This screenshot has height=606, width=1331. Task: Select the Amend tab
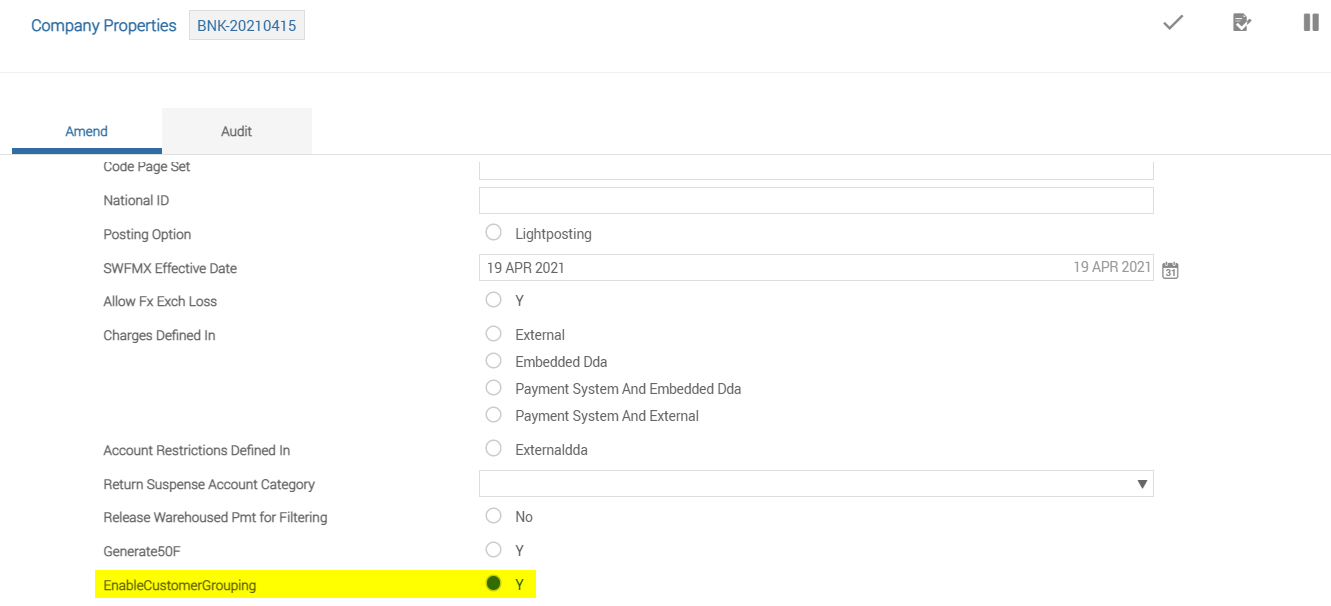click(87, 131)
